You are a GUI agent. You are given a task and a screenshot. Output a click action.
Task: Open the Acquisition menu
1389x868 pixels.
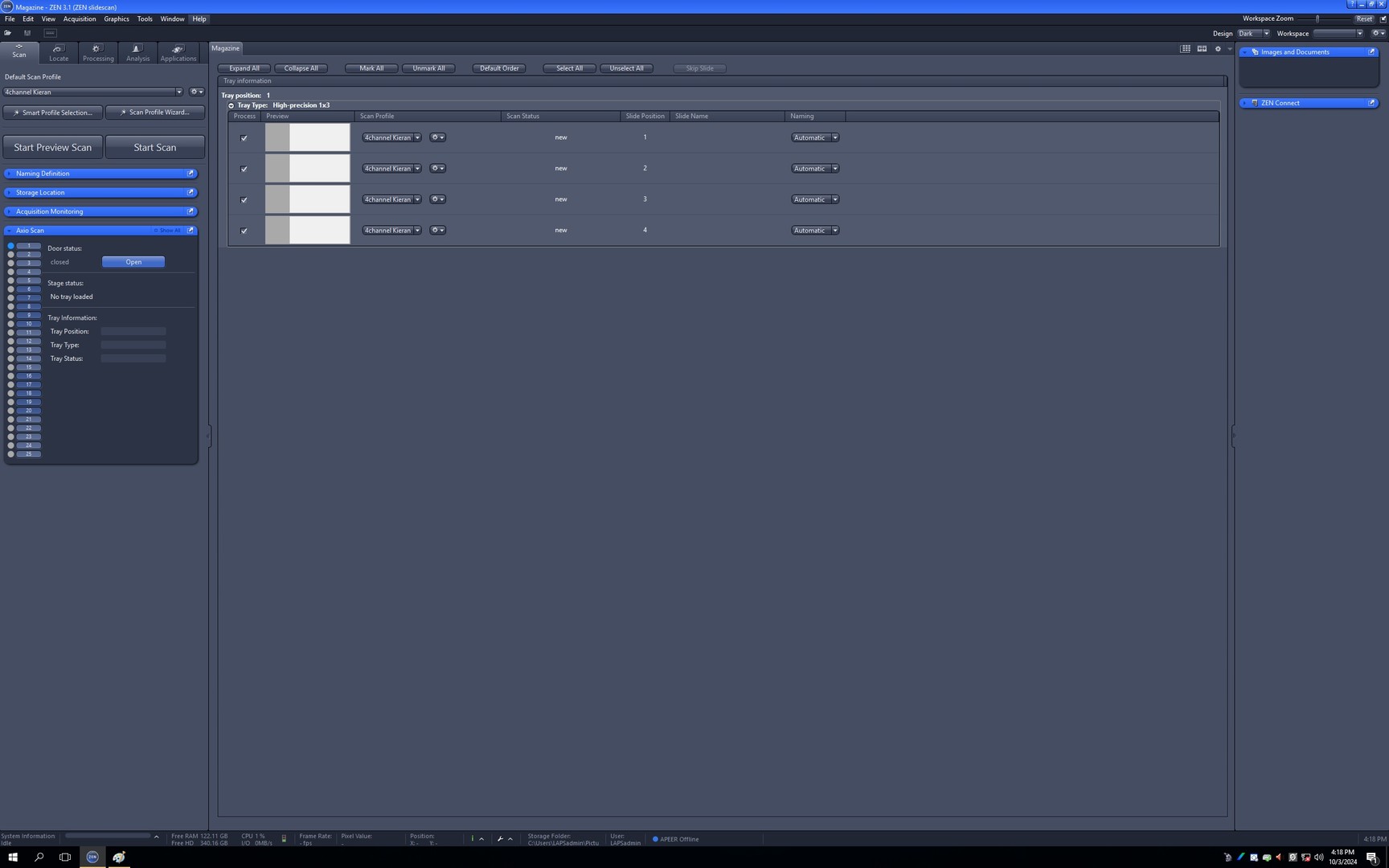[79, 18]
